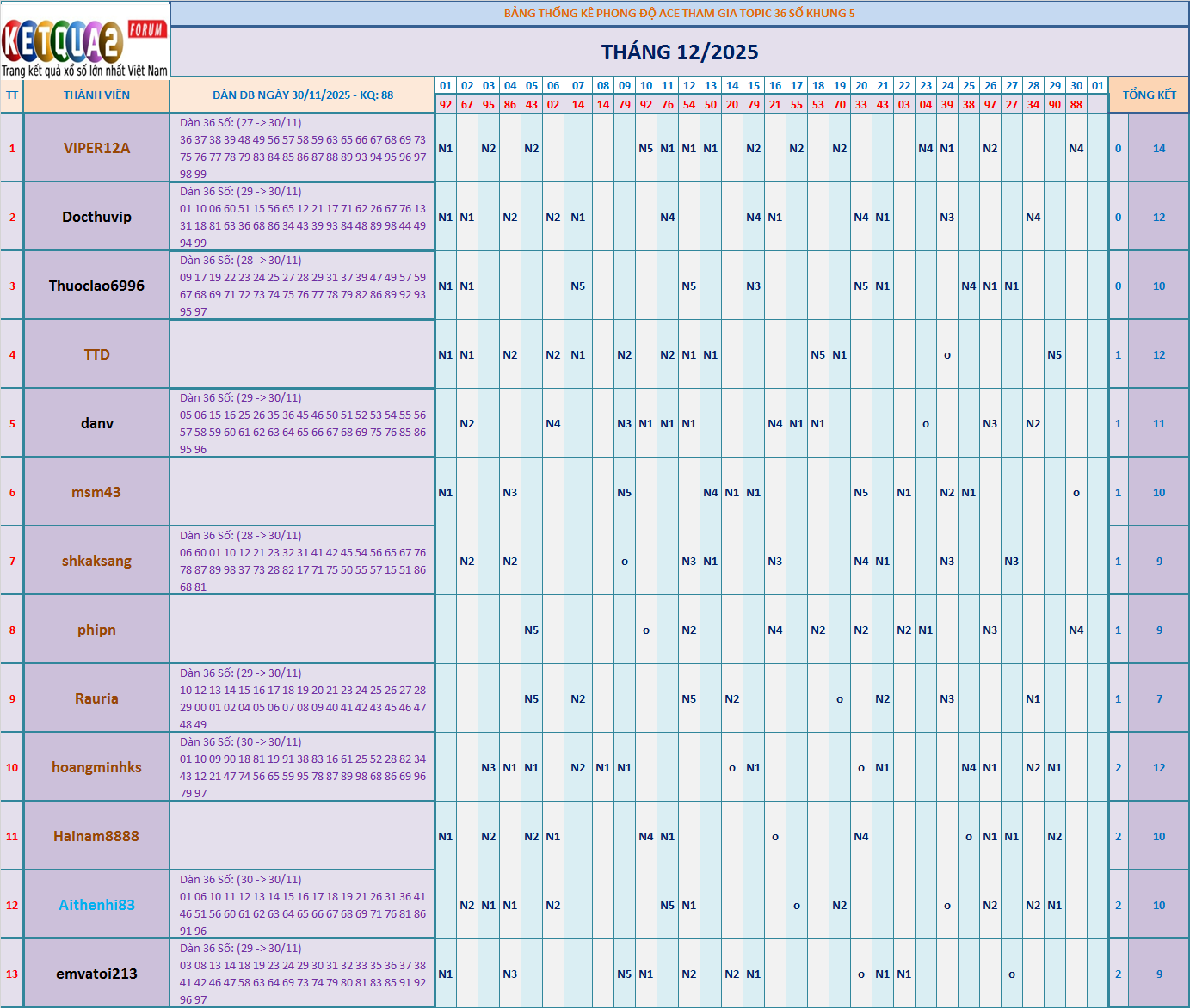Select member Docthuvip's name cell
The image size is (1190, 1008).
96,217
